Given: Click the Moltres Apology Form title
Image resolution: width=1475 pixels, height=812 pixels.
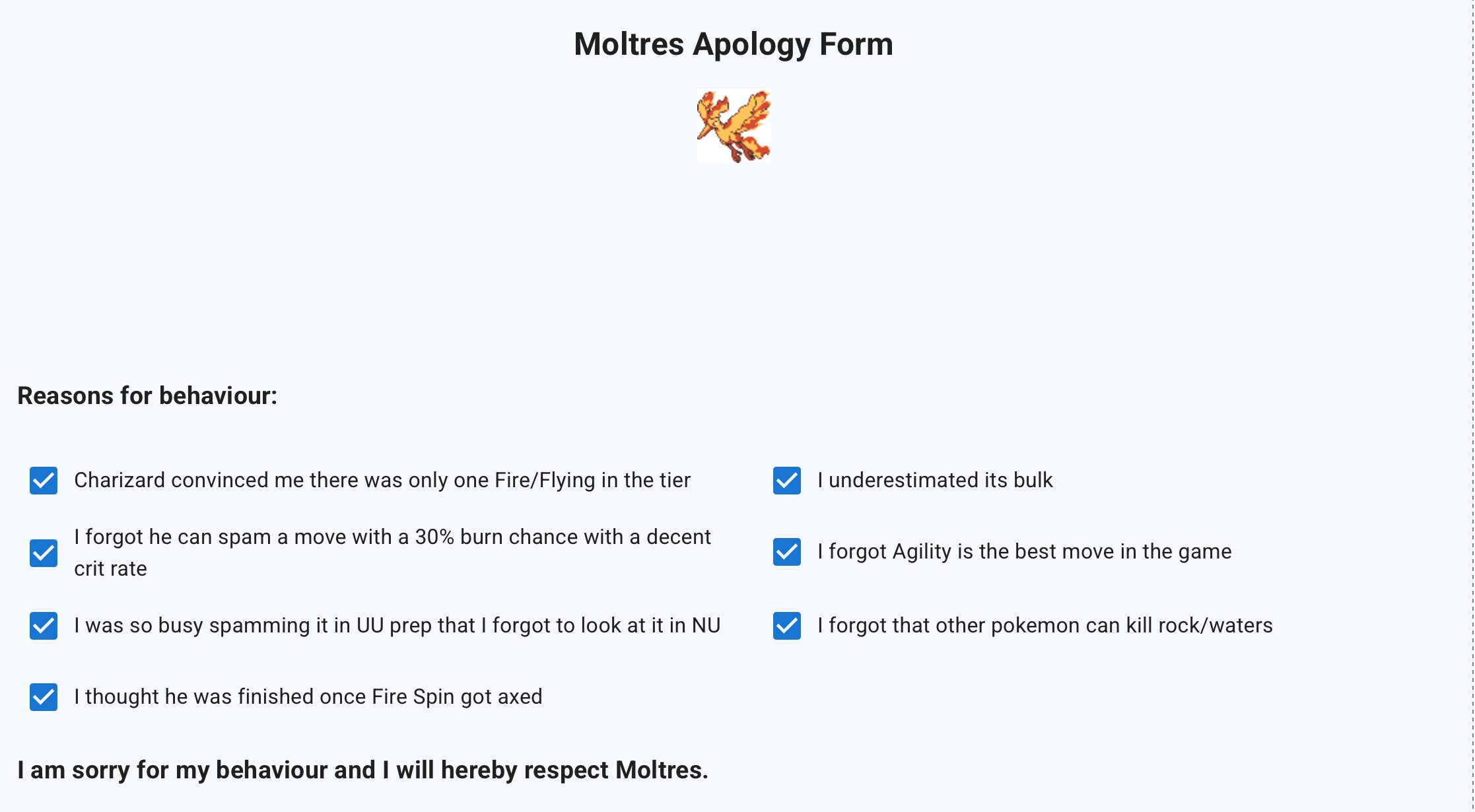Looking at the screenshot, I should coord(733,44).
